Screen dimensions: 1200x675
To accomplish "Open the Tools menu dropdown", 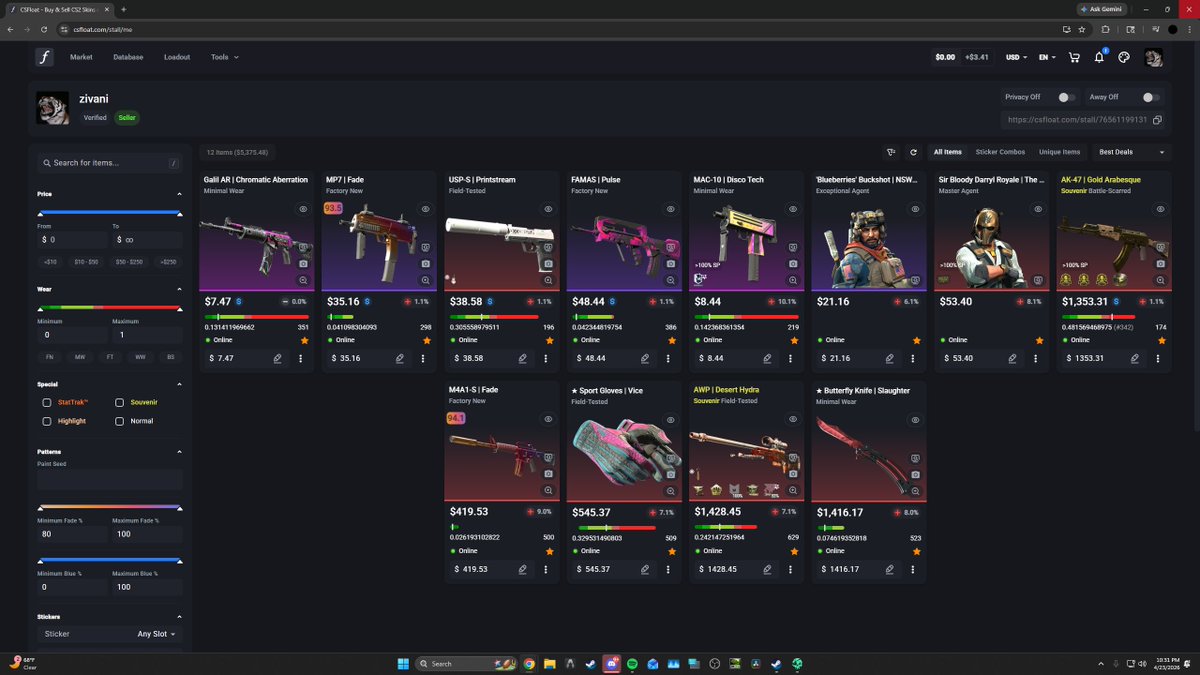I will (x=224, y=57).
